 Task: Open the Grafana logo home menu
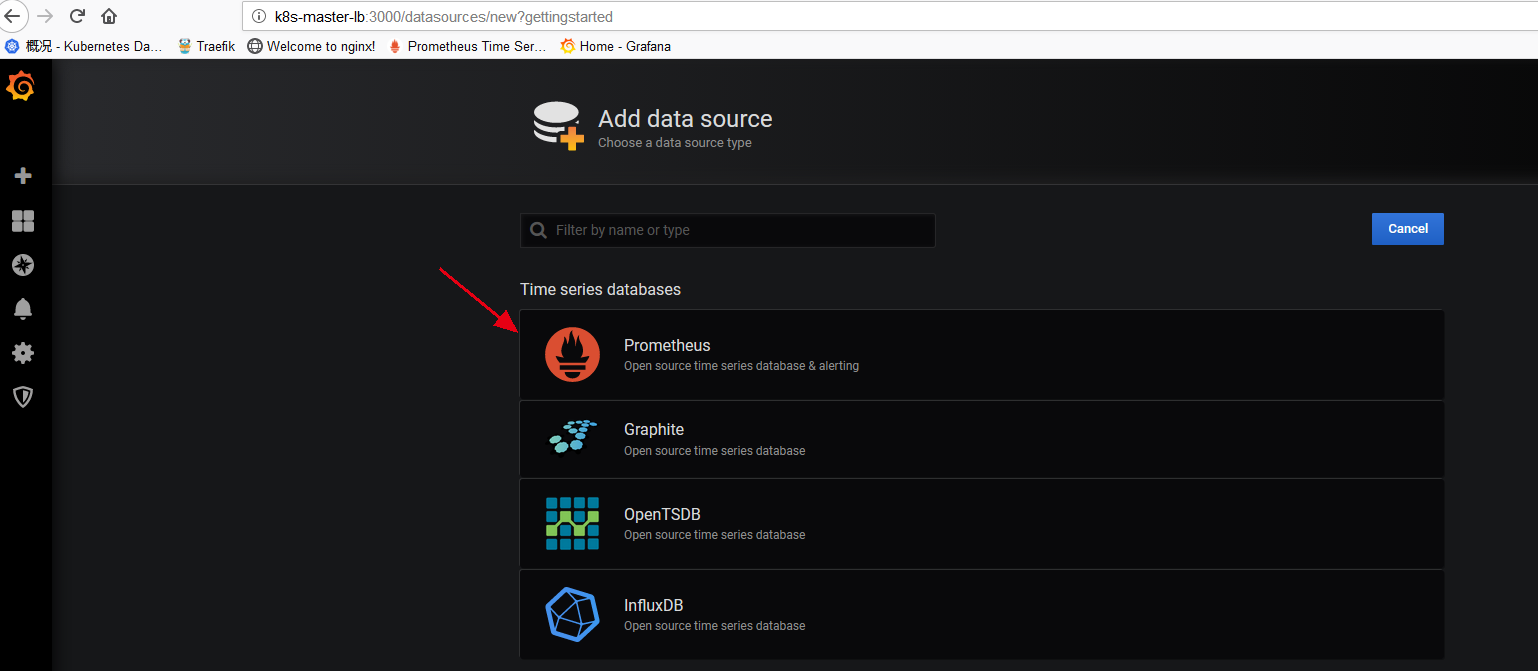tap(21, 87)
